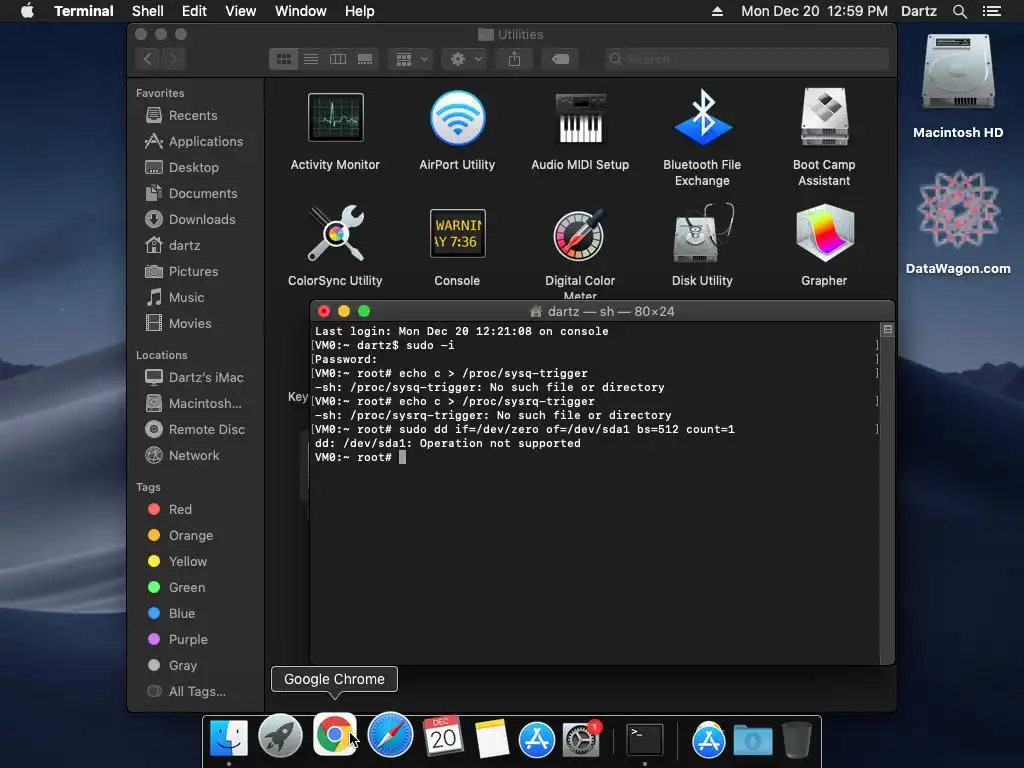Open the Apple menu
This screenshot has height=768, width=1024.
(27, 11)
